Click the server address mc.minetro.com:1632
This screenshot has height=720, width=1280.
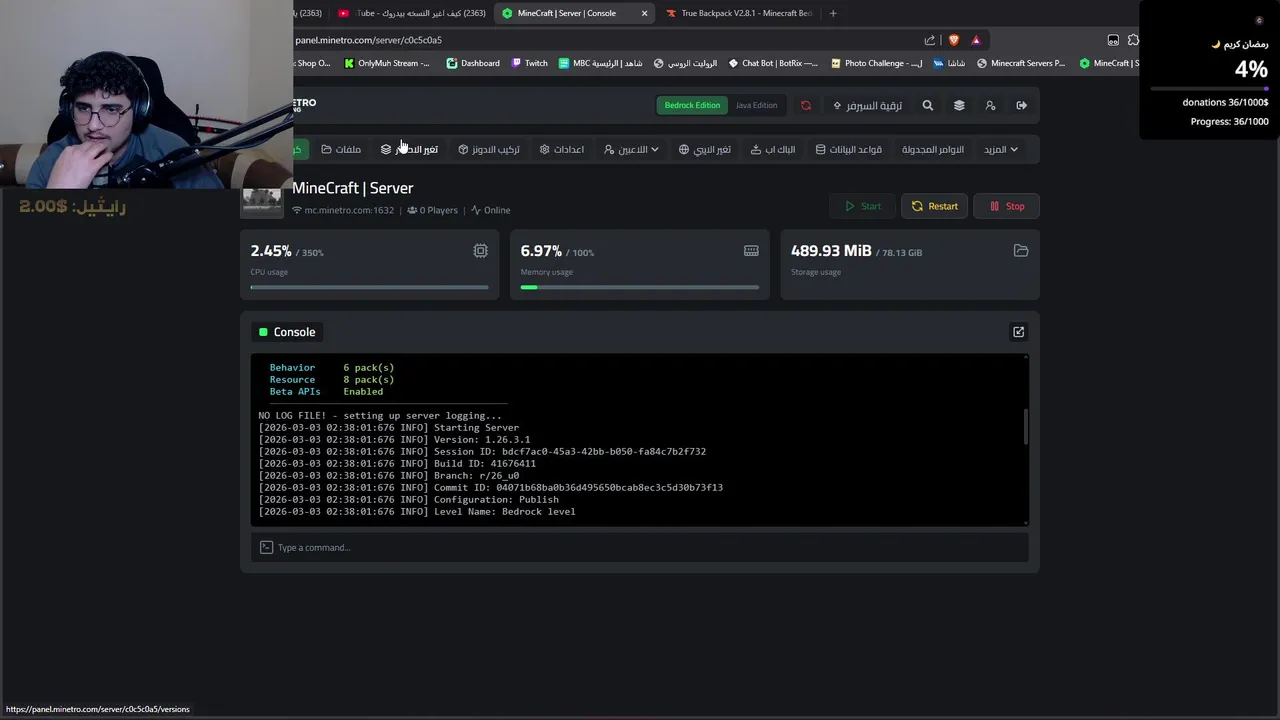pos(348,210)
